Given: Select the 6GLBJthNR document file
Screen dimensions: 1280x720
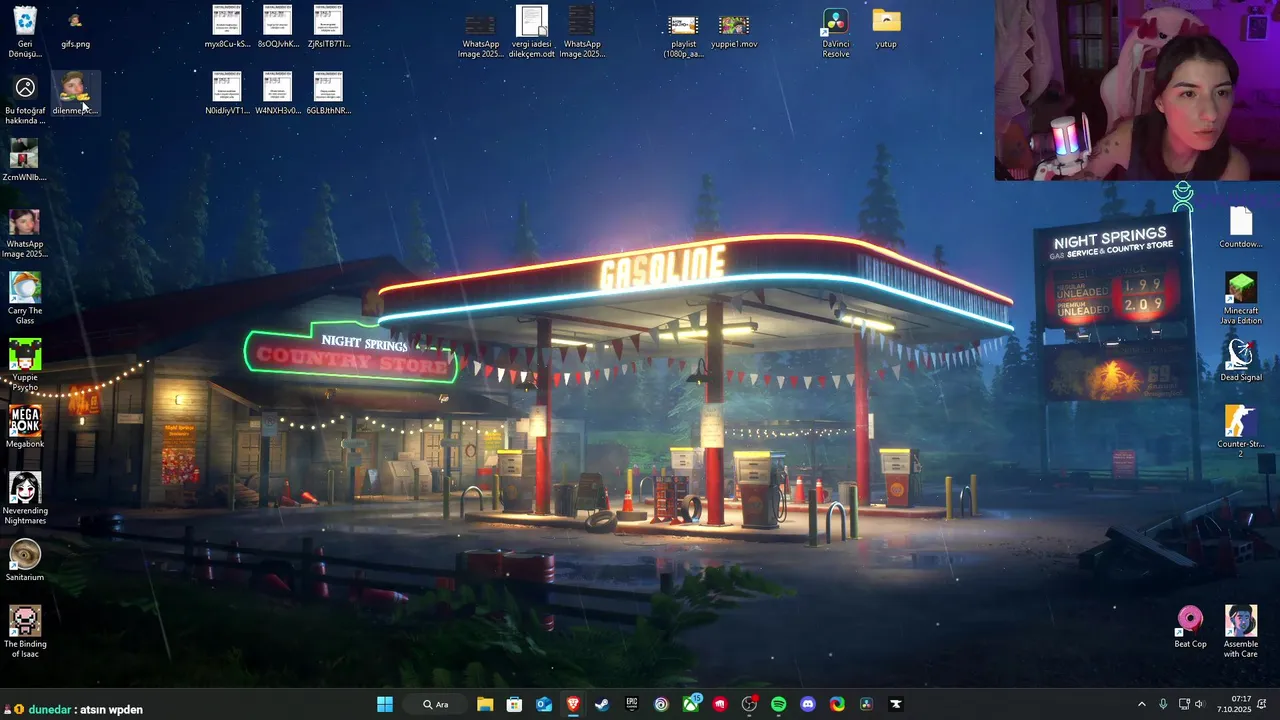Looking at the screenshot, I should click(x=328, y=94).
